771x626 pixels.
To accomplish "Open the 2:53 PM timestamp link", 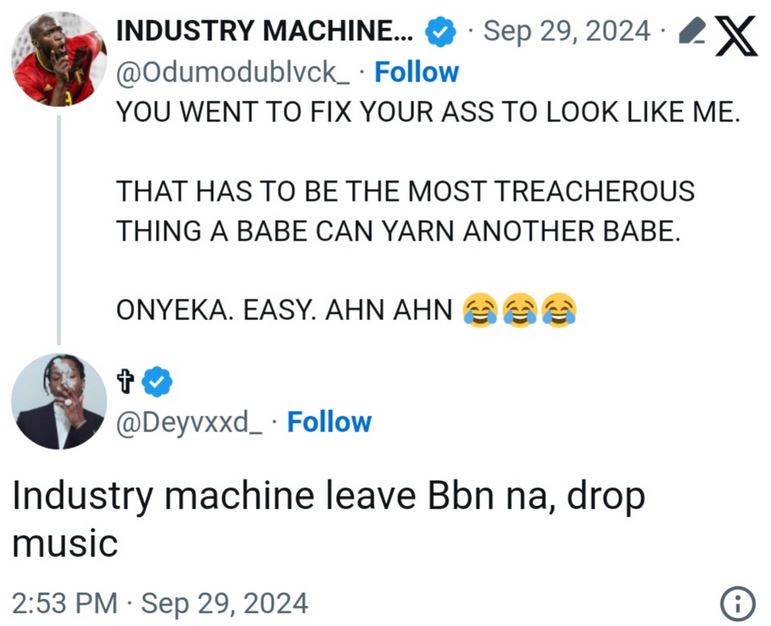I will tap(160, 603).
